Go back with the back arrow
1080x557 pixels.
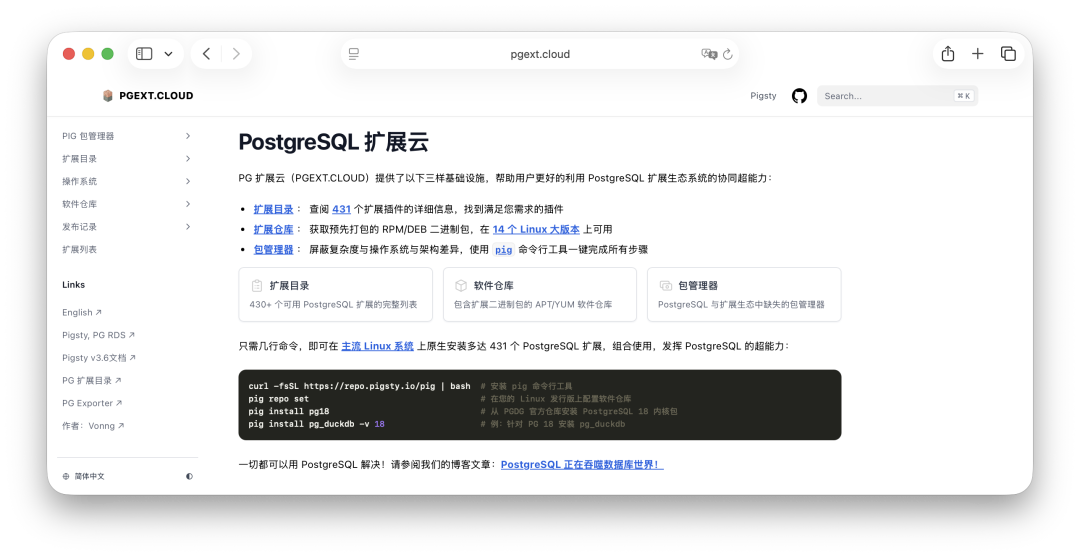[x=206, y=54]
